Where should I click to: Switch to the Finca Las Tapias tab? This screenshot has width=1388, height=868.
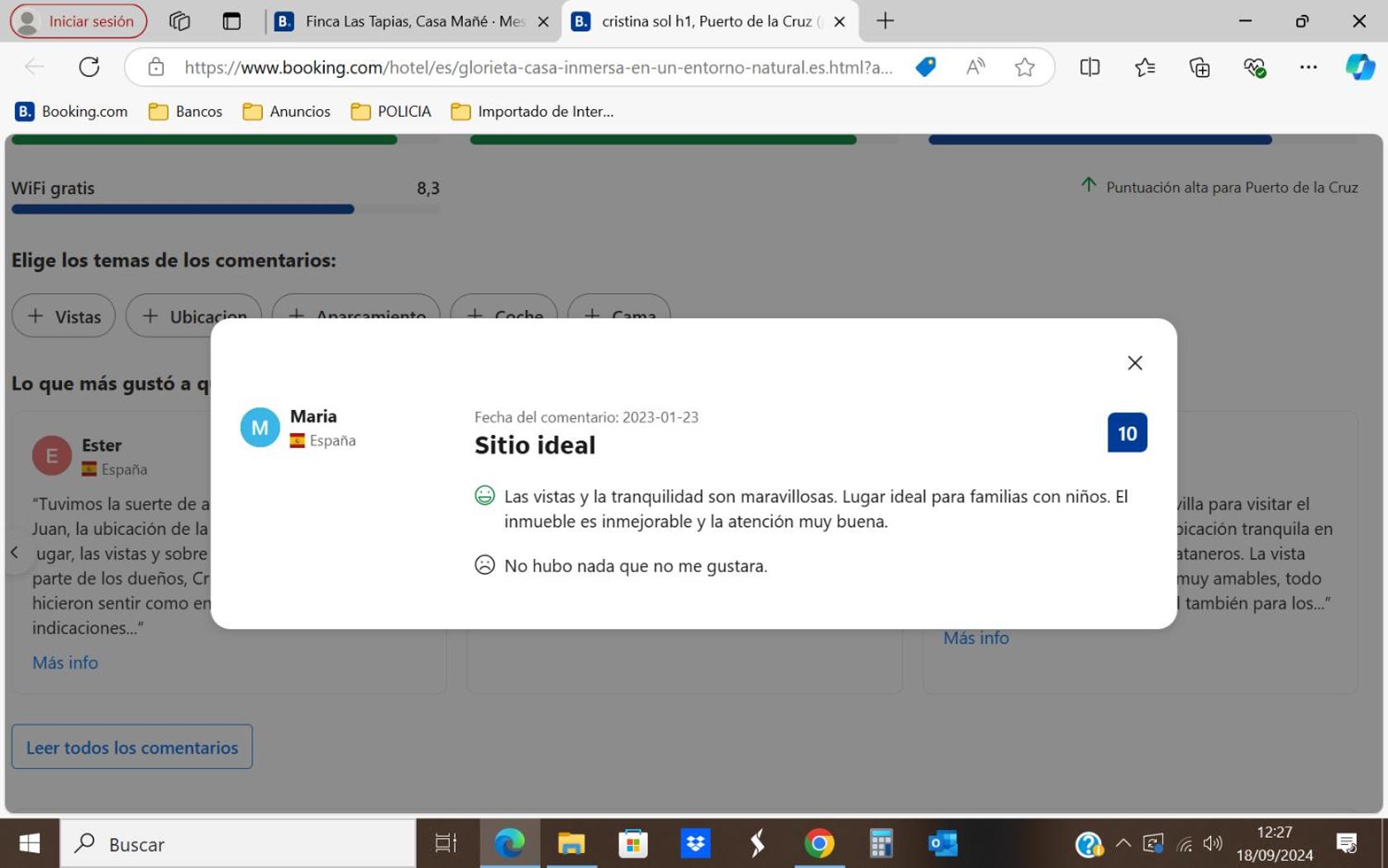(x=412, y=21)
